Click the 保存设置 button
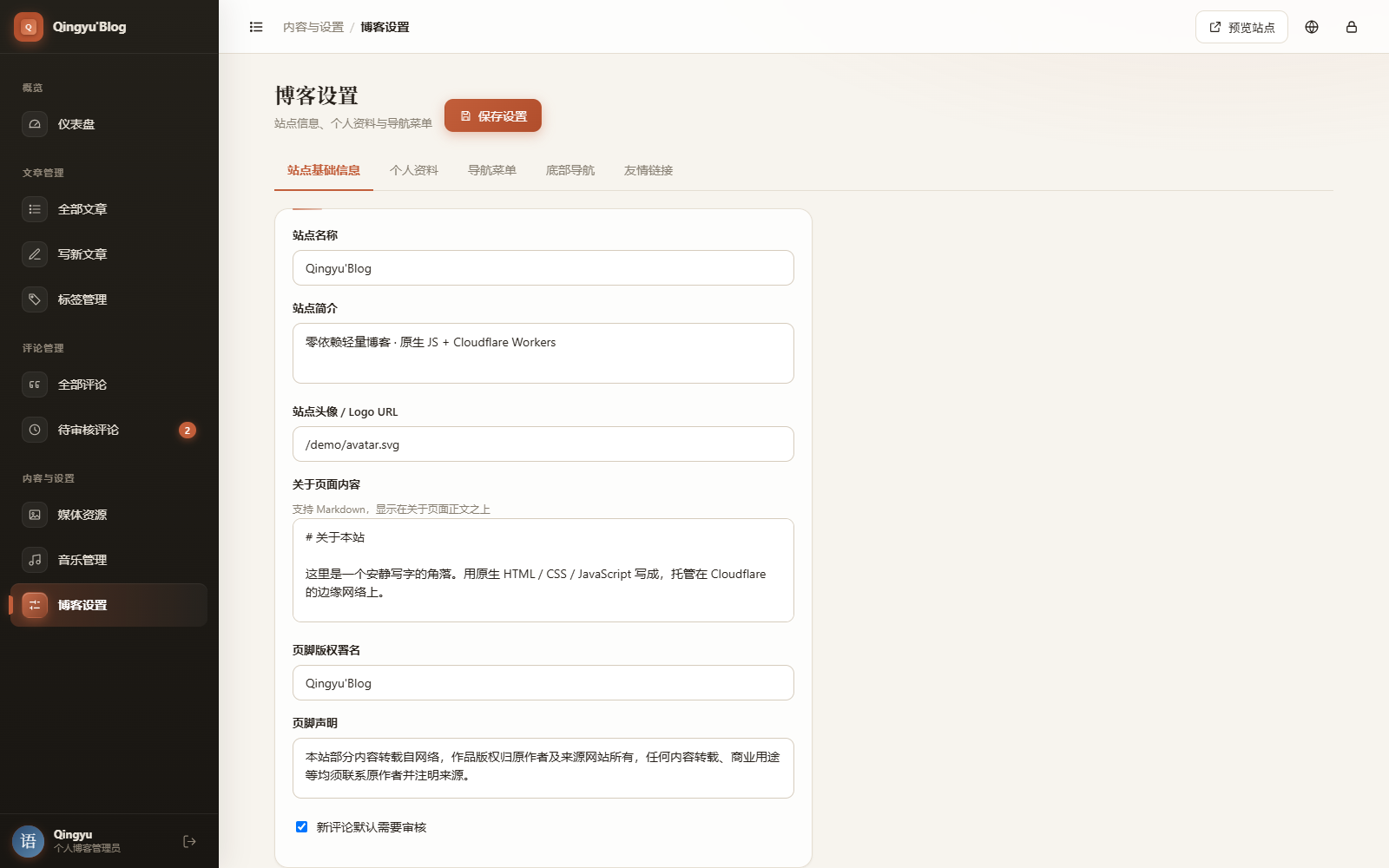The image size is (1389, 868). click(x=493, y=115)
